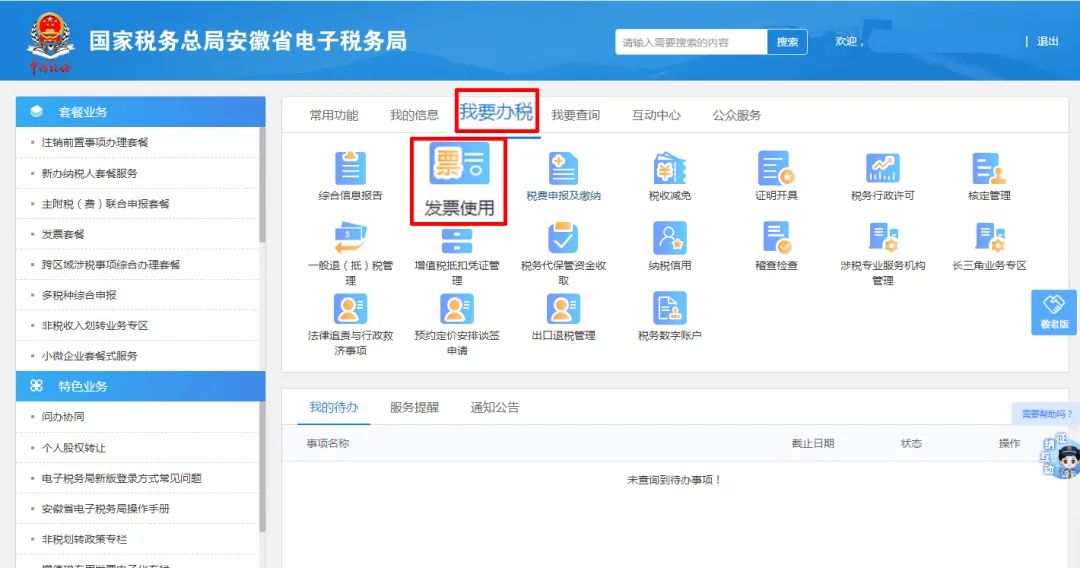Switch to the 我的信息 tab
This screenshot has width=1080, height=568.
pyautogui.click(x=415, y=115)
